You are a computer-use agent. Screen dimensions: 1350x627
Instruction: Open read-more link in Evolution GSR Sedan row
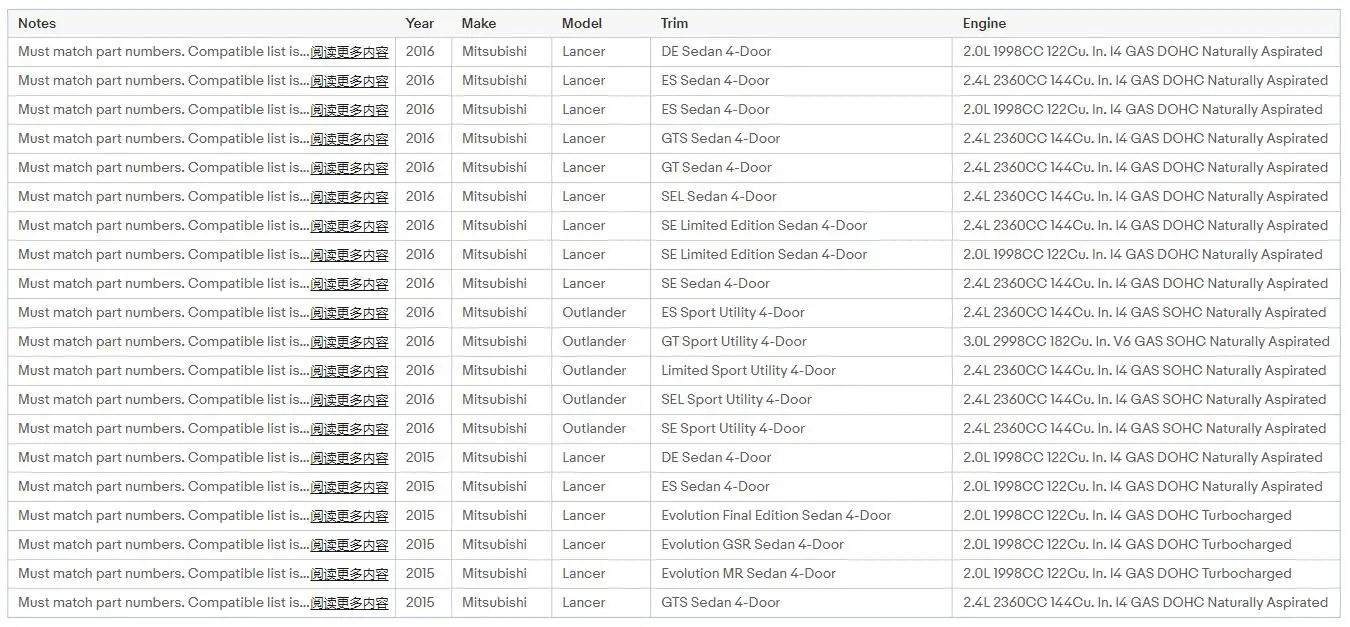point(349,545)
